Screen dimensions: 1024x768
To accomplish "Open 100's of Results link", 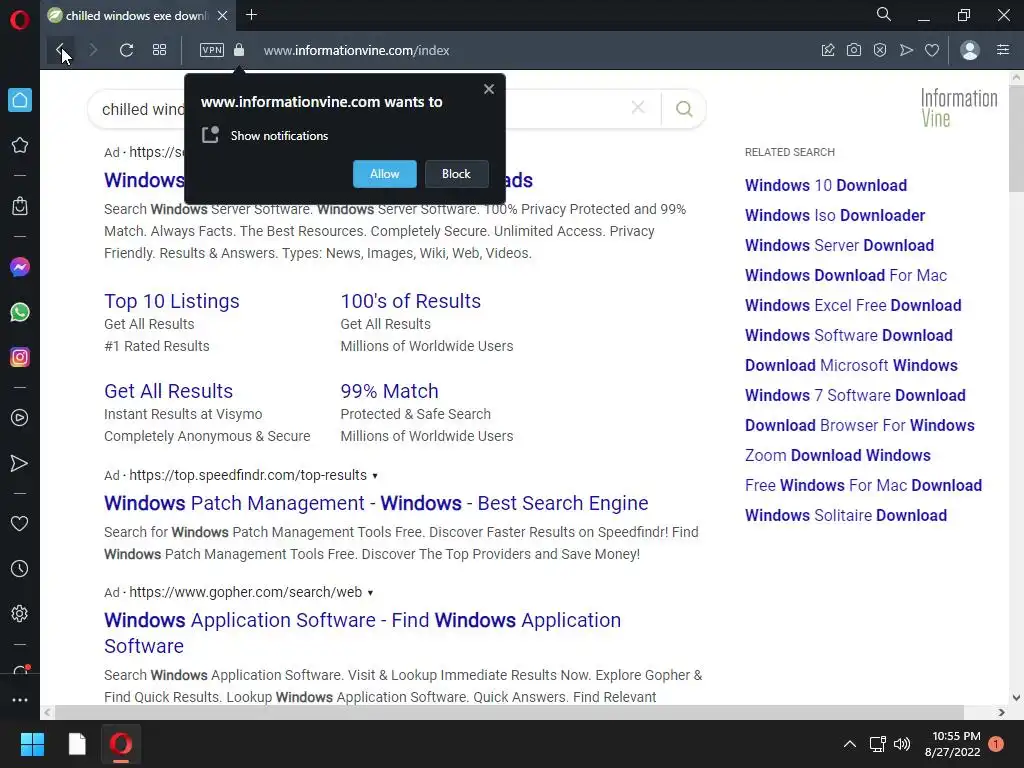I will click(x=411, y=301).
